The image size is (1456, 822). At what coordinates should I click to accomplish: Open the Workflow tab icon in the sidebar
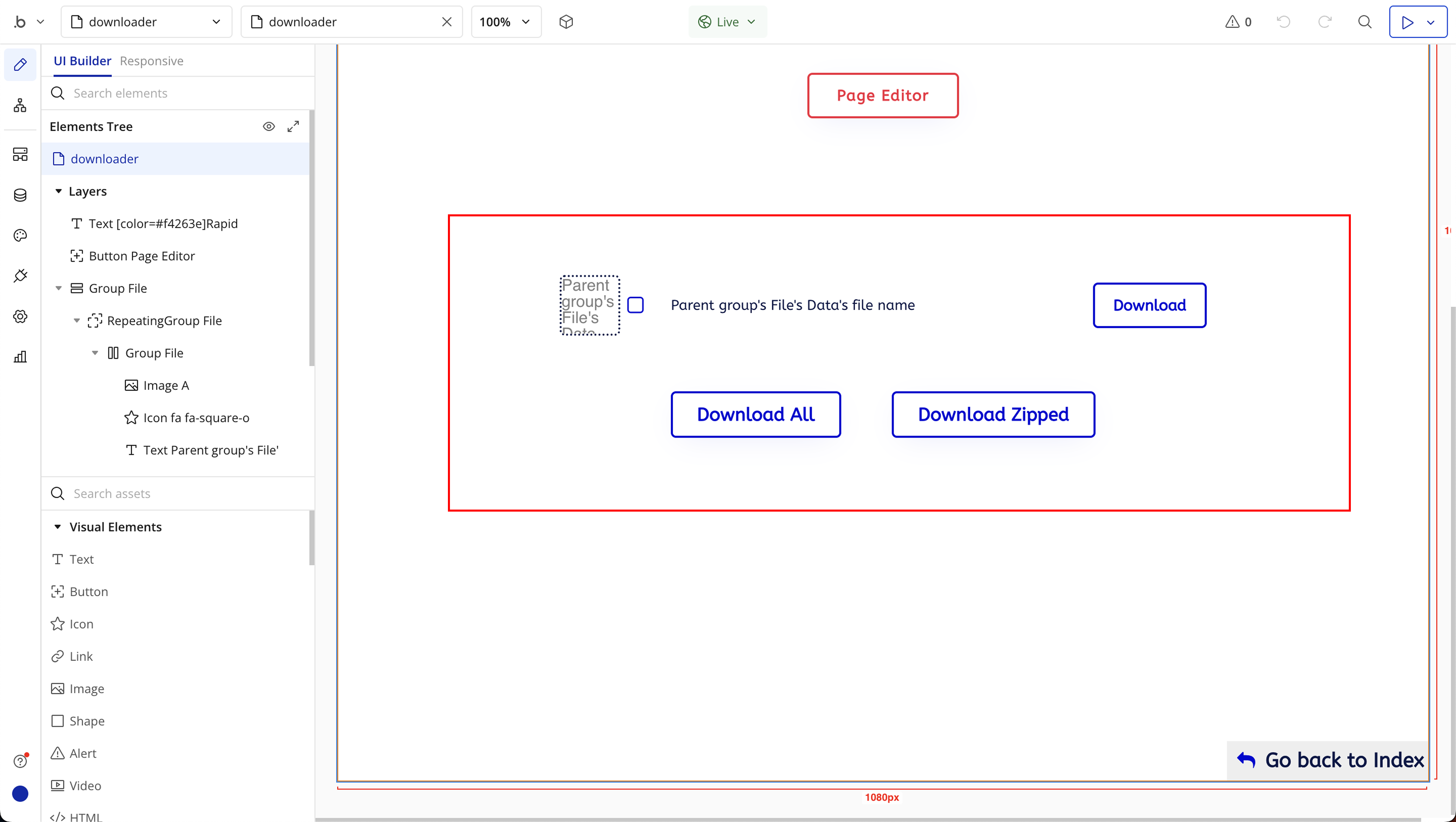pyautogui.click(x=20, y=105)
